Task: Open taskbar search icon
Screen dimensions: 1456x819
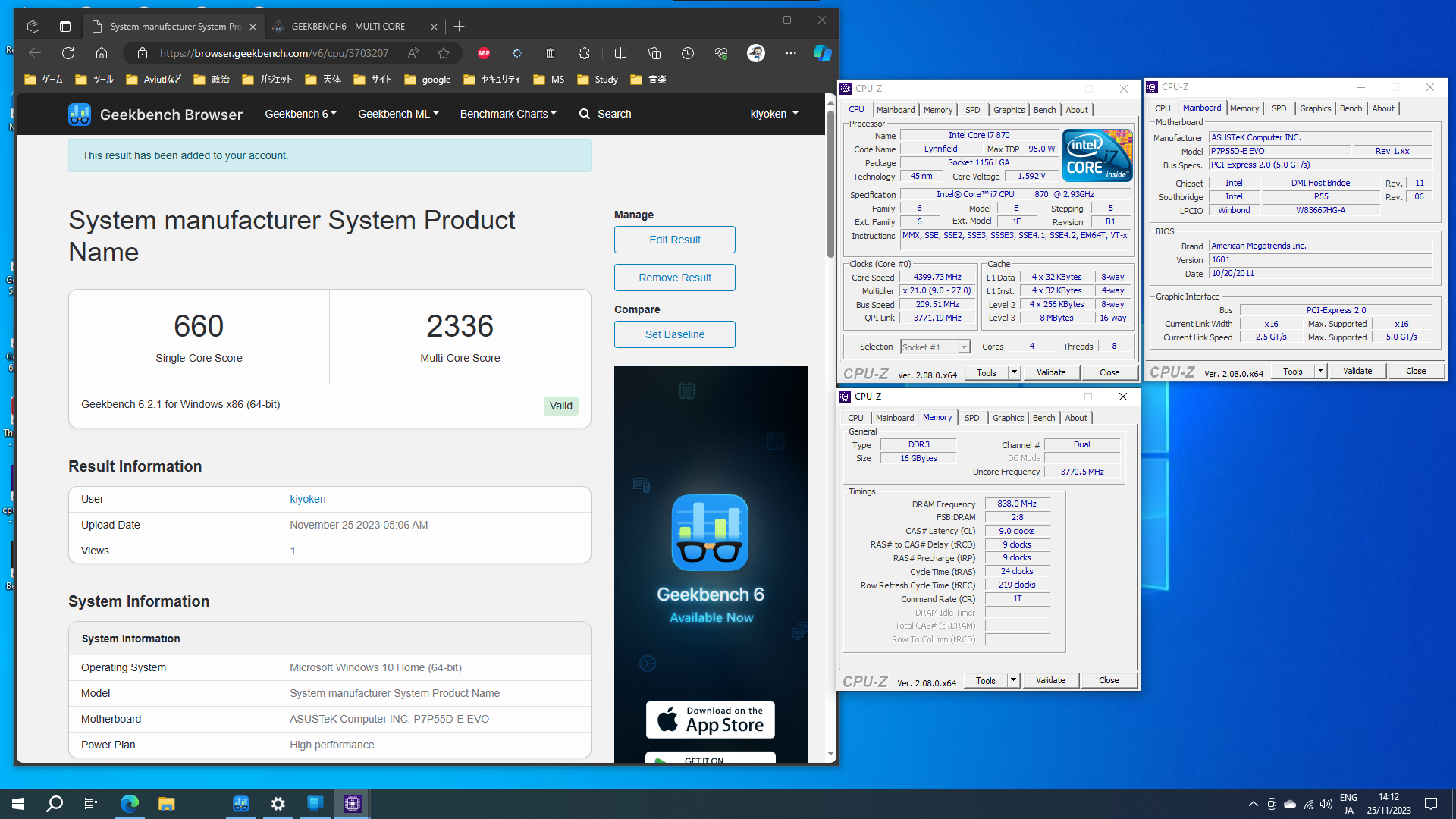Action: tap(55, 804)
